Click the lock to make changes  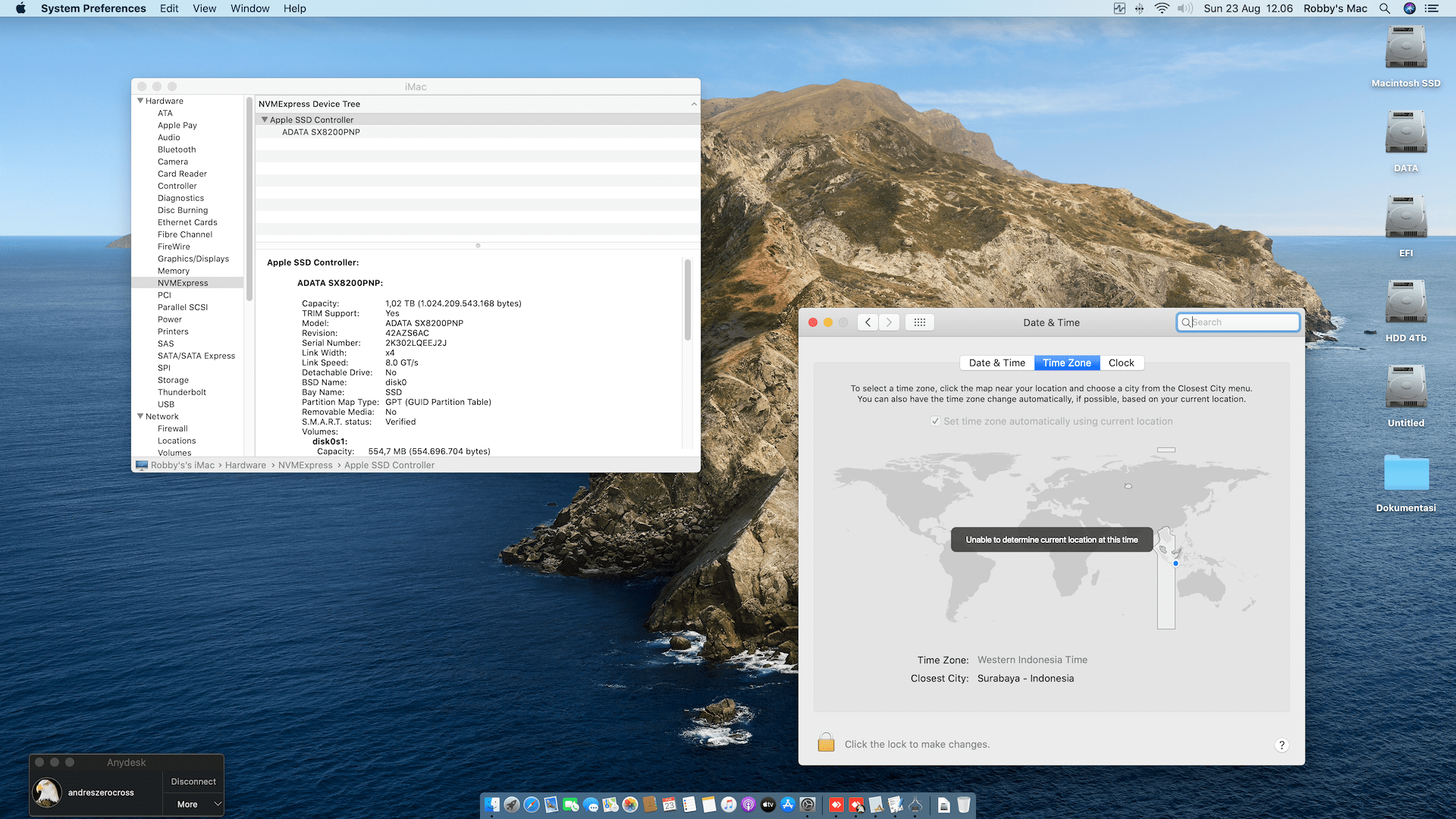point(826,742)
